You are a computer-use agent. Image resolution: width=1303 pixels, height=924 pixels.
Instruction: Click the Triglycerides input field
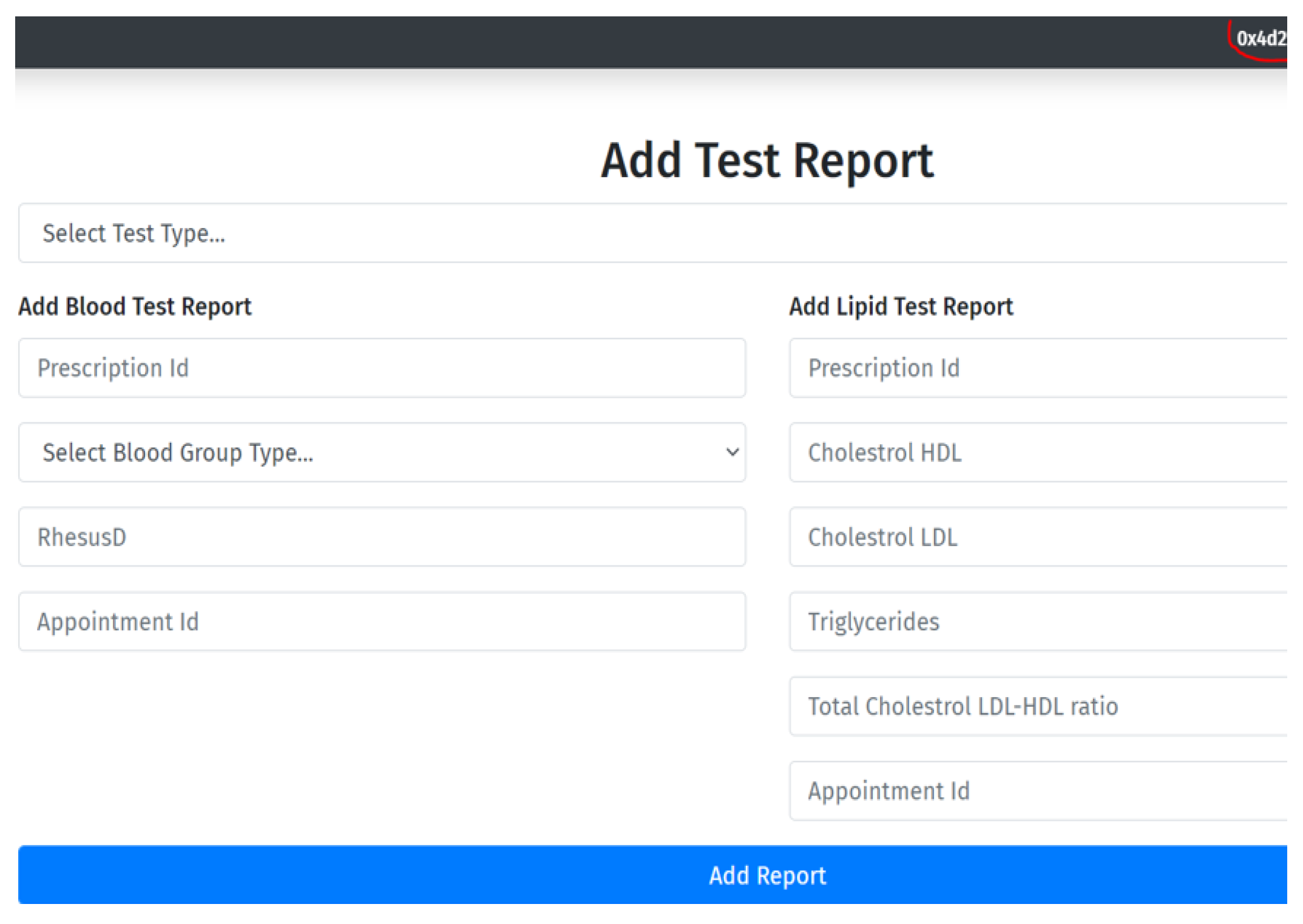pyautogui.click(x=1038, y=622)
